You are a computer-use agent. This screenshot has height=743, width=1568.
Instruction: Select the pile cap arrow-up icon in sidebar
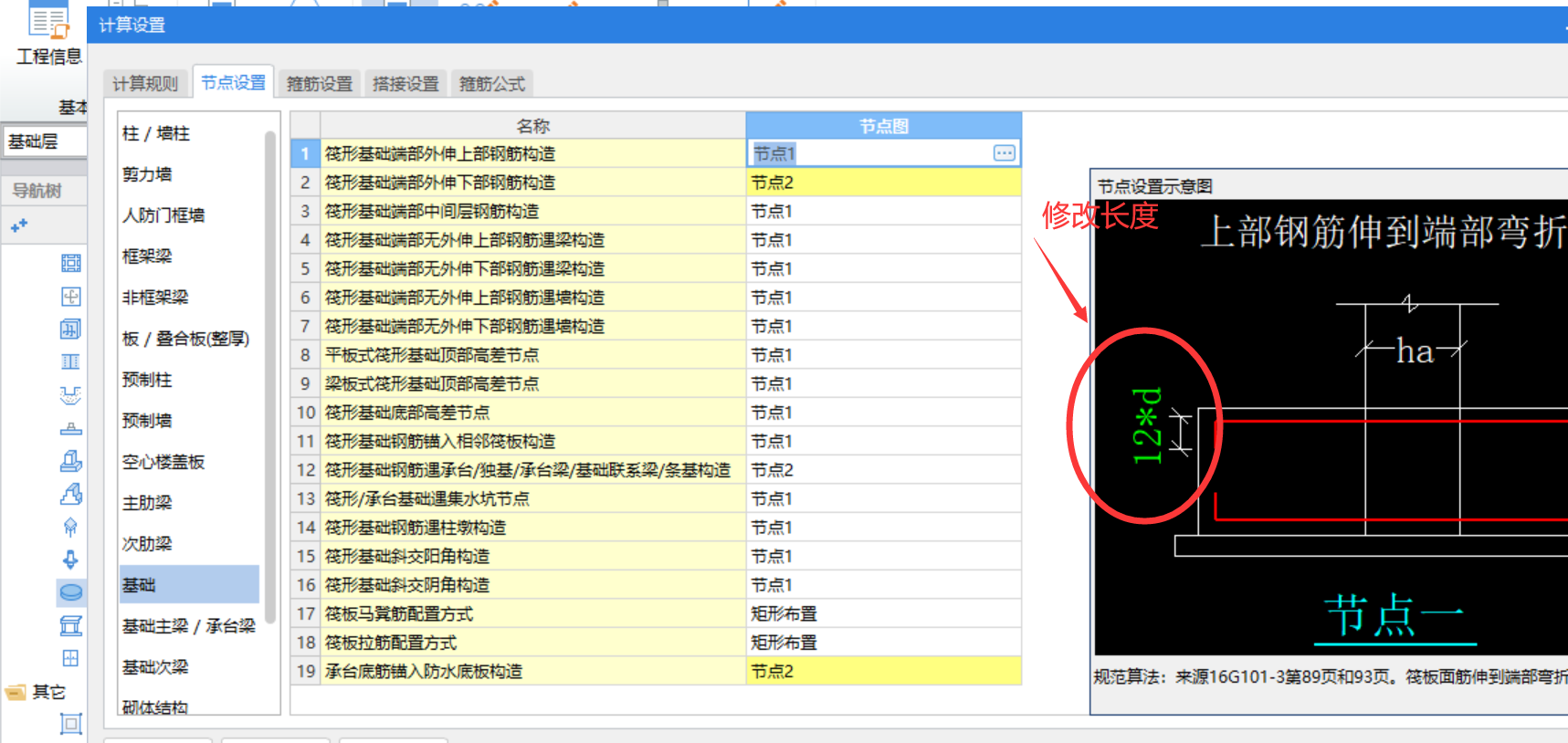coord(70,527)
